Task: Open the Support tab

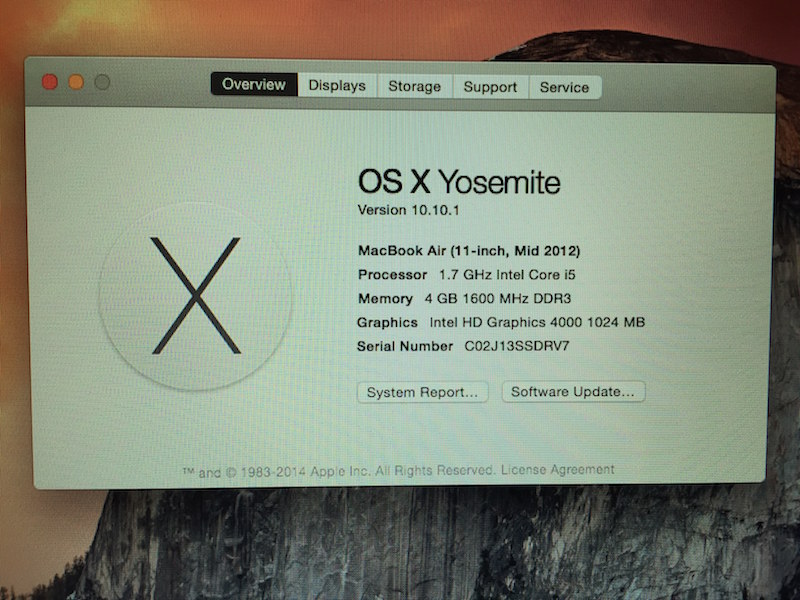Action: click(x=490, y=87)
